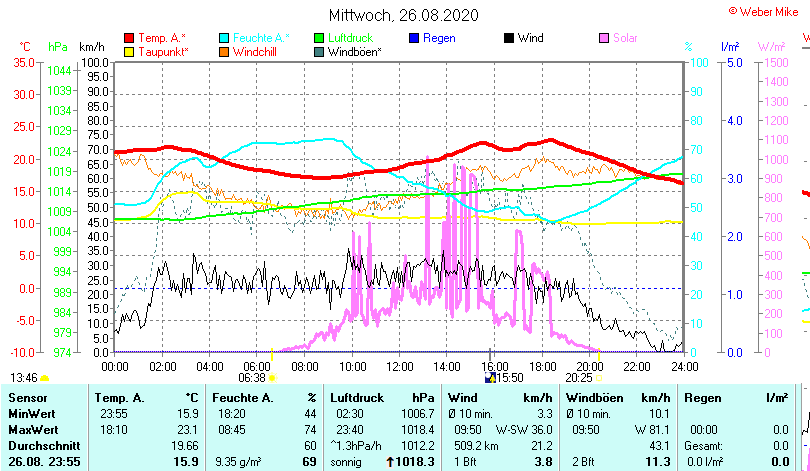Screen dimensions: 810x471
Task: Click the Sensor table header
Action: (x=27, y=398)
